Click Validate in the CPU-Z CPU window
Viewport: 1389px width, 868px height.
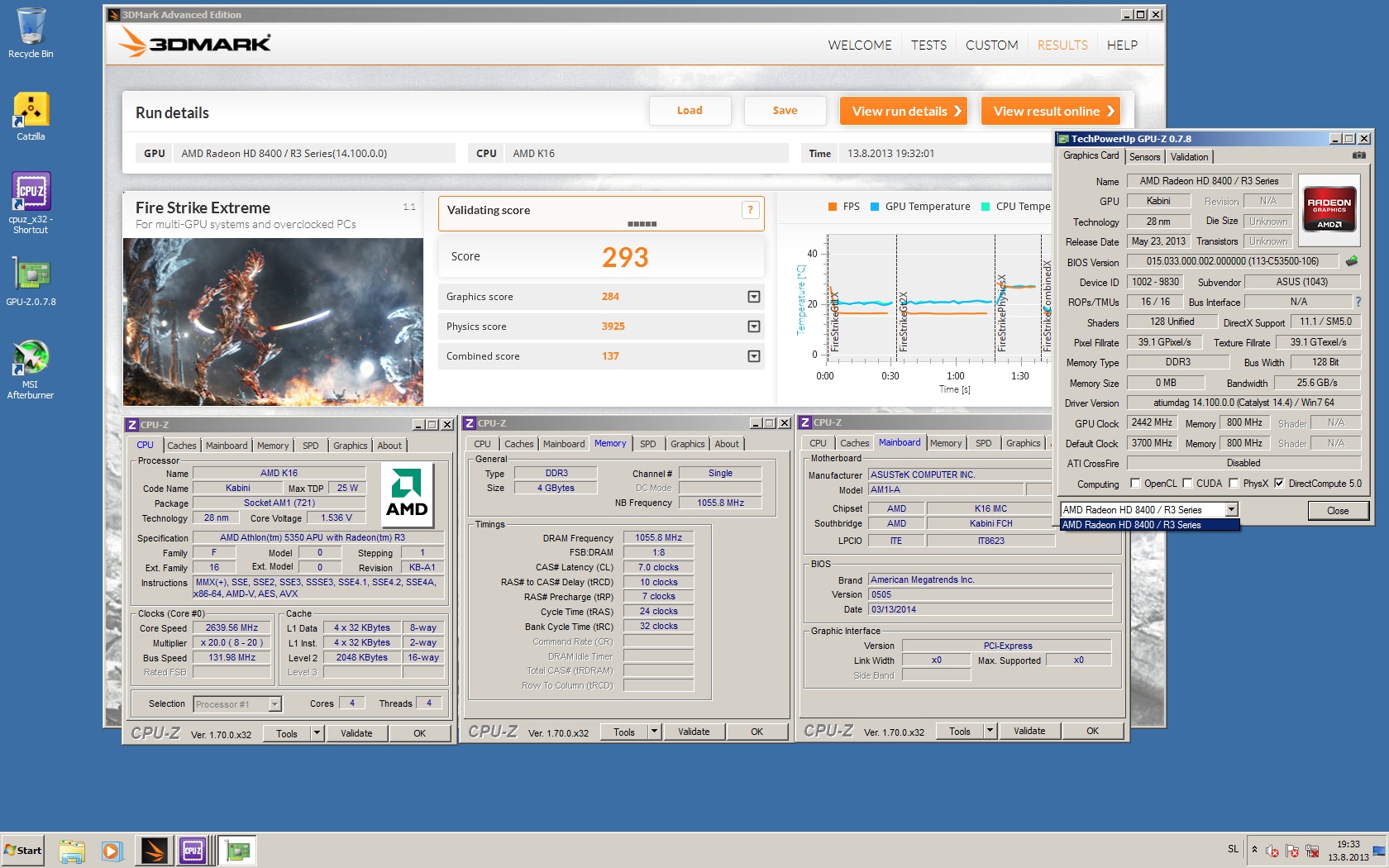tap(356, 733)
